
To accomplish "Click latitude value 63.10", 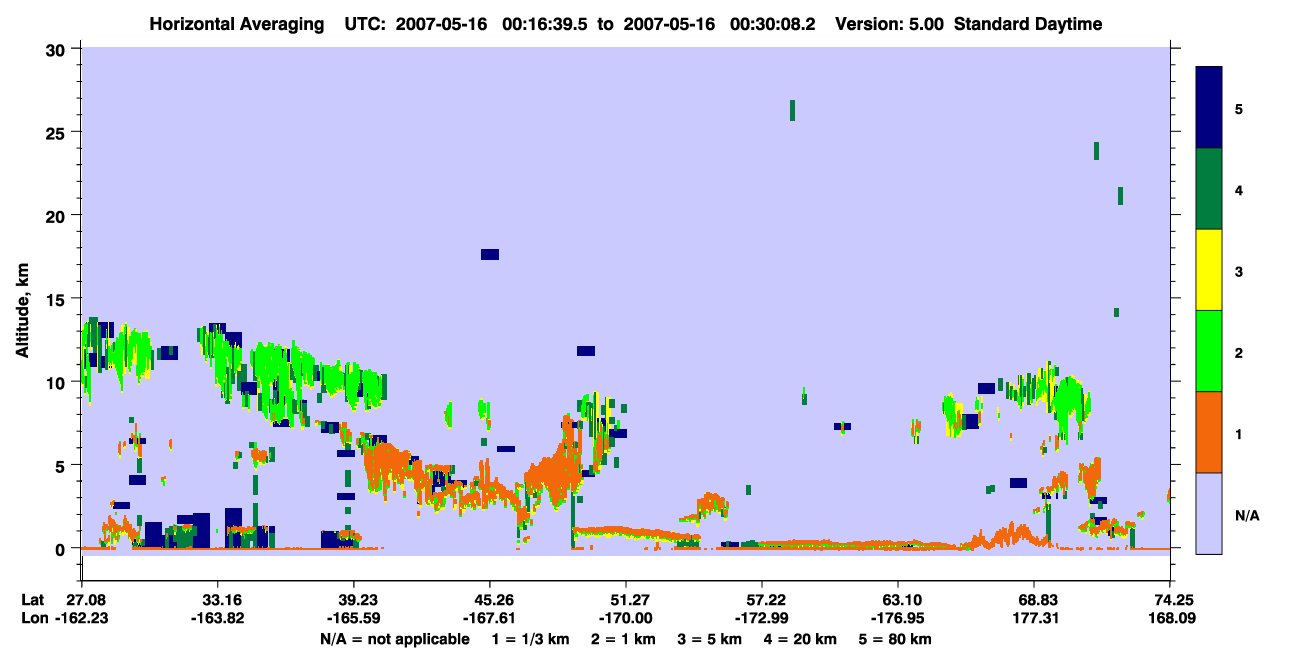I will pos(898,599).
